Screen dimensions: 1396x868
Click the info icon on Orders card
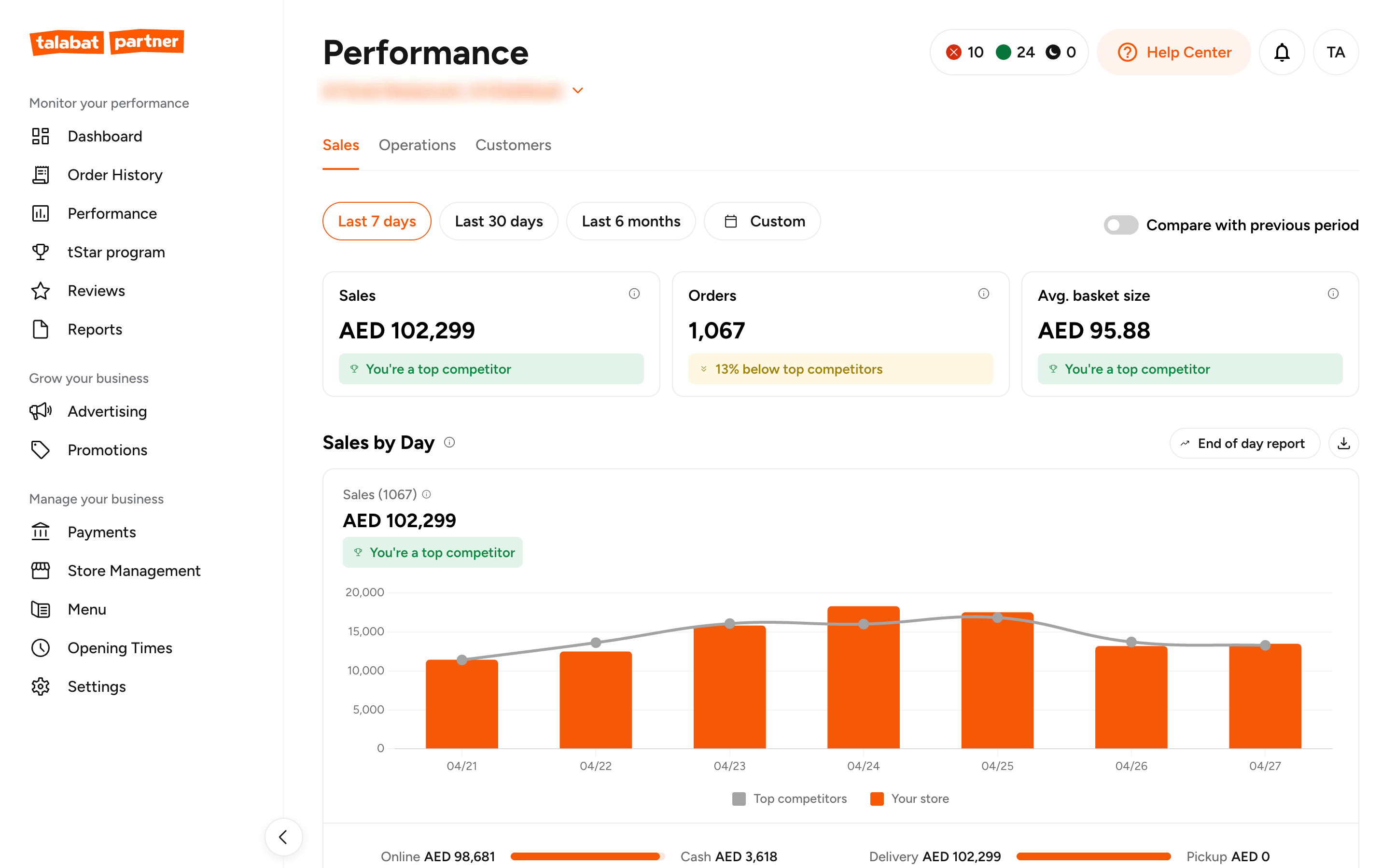984,294
